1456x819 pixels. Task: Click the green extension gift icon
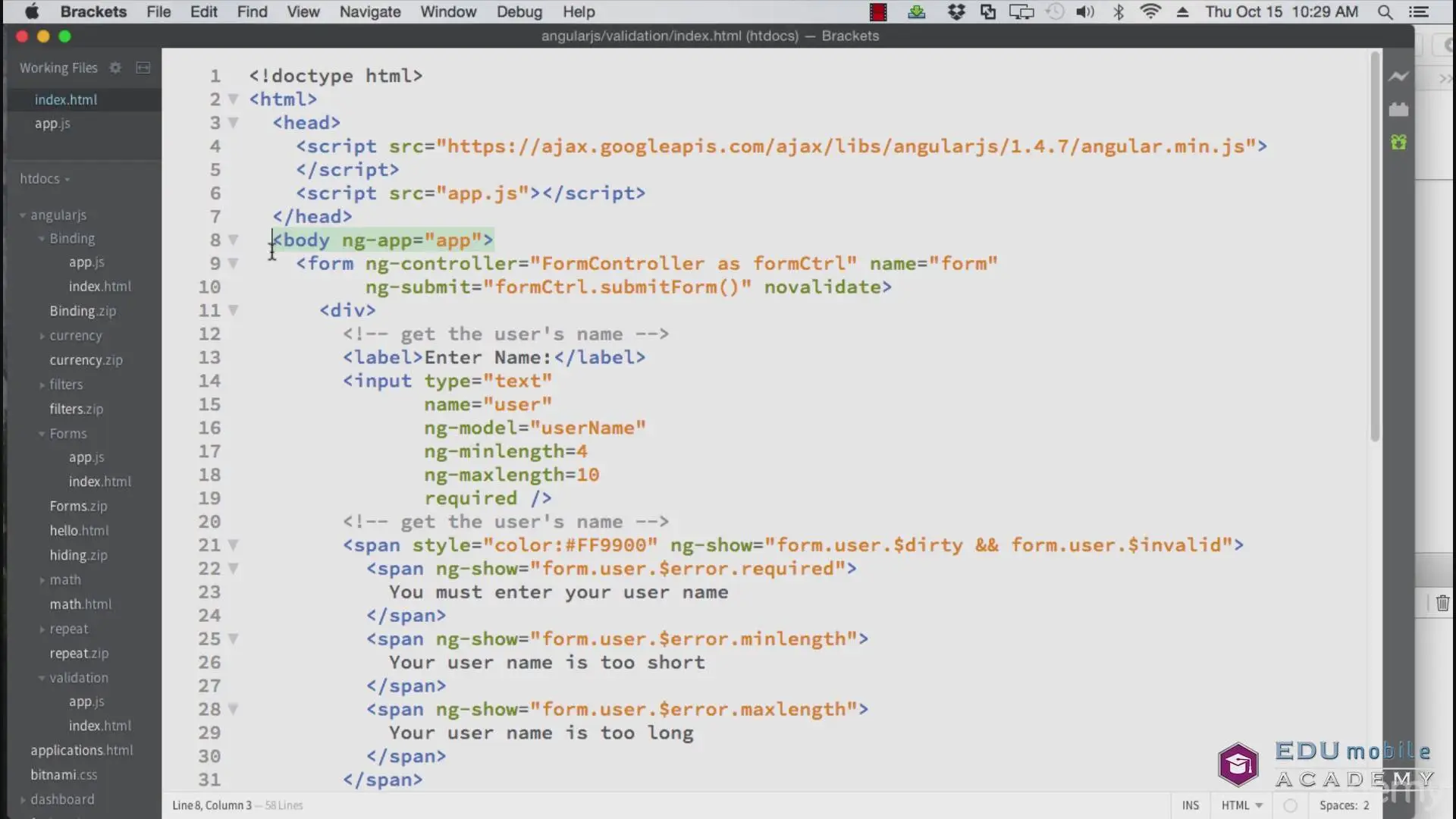[x=1398, y=143]
